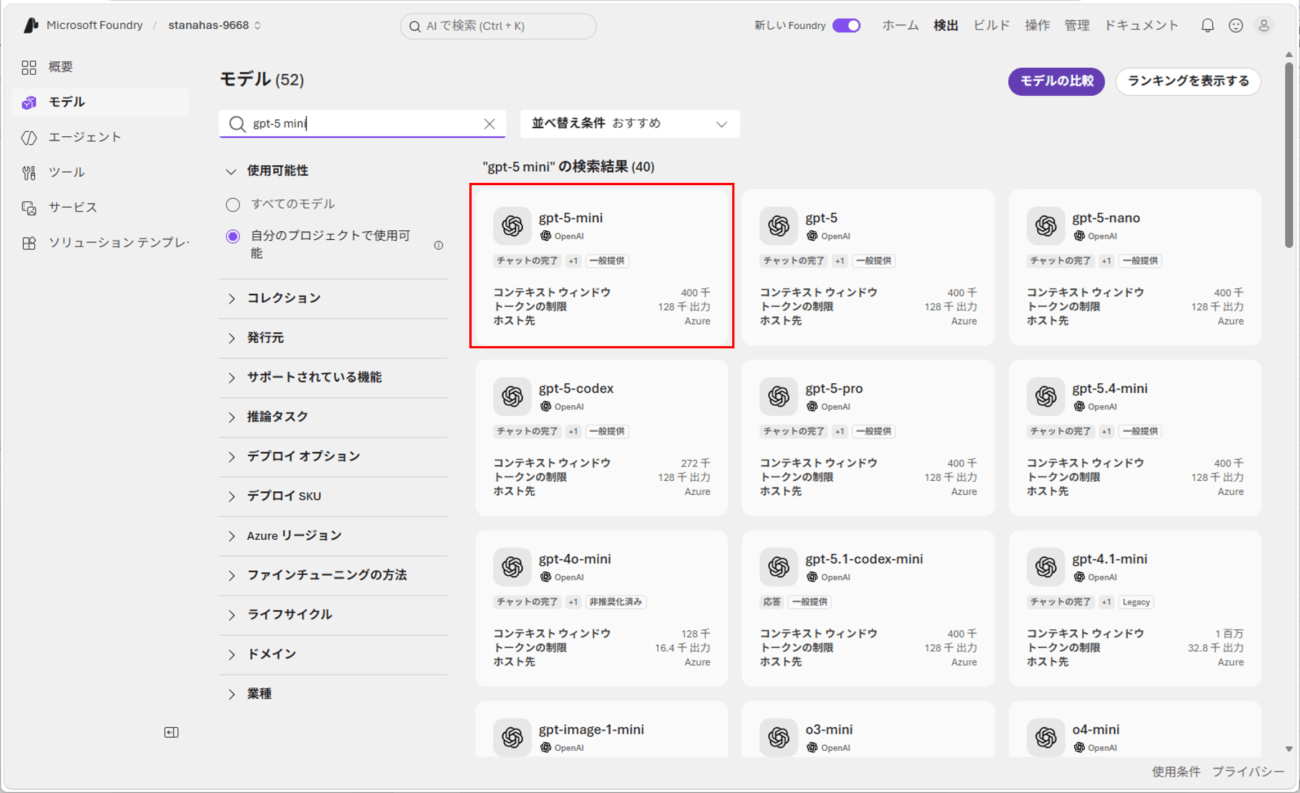Open the 使用条件 link
The image size is (1300, 793).
1176,772
